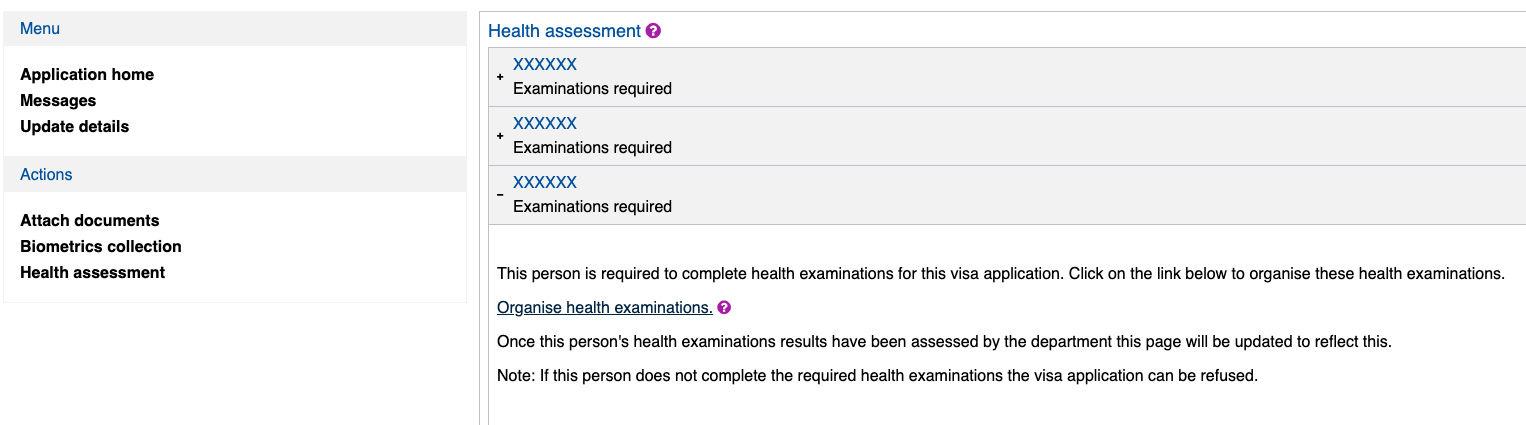The width and height of the screenshot is (1526, 425).
Task: Expand the first applicant row plus sign
Action: click(500, 77)
